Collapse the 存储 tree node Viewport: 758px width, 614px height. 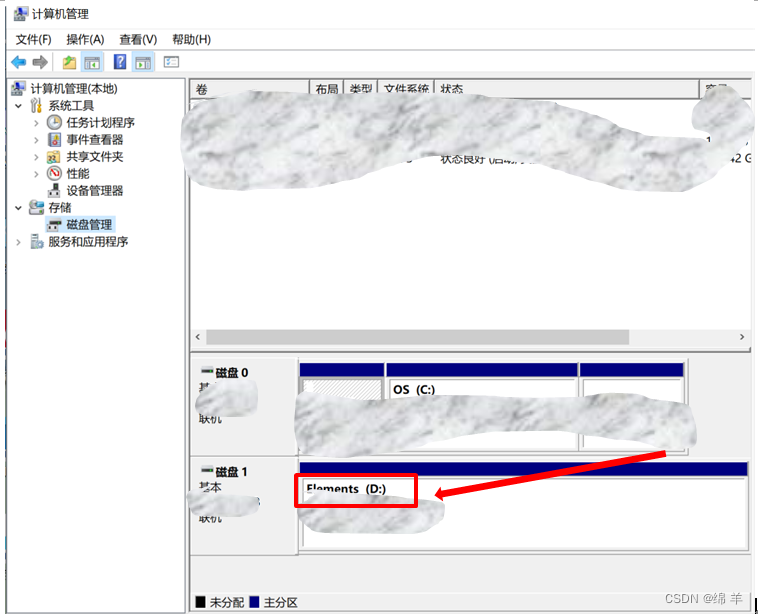(x=18, y=208)
